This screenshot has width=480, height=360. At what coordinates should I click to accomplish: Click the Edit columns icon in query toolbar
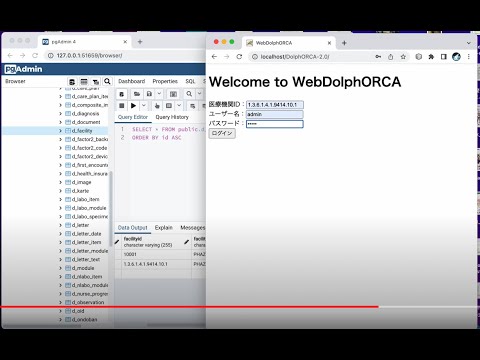[x=173, y=94]
